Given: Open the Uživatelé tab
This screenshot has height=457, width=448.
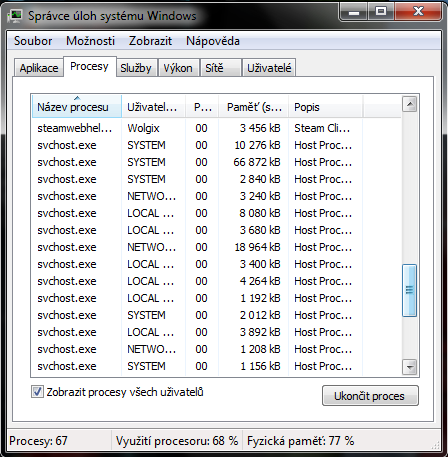Looking at the screenshot, I should pos(269,68).
